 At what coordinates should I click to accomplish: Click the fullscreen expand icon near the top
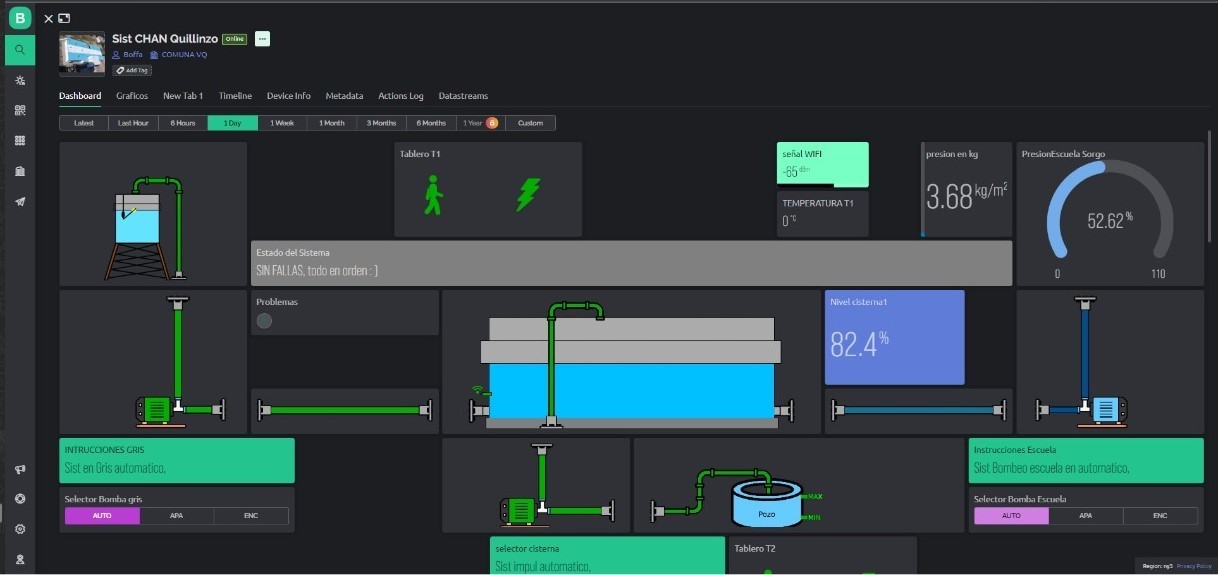pos(64,18)
